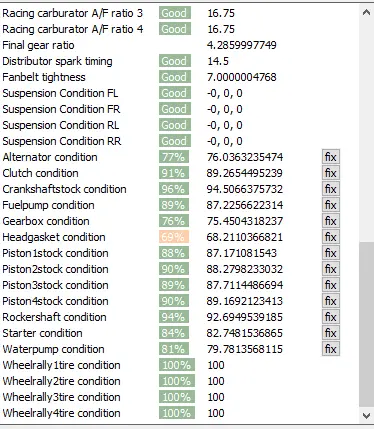
Task: Click the vertical scrollbar thumb
Action: pyautogui.click(x=366, y=325)
